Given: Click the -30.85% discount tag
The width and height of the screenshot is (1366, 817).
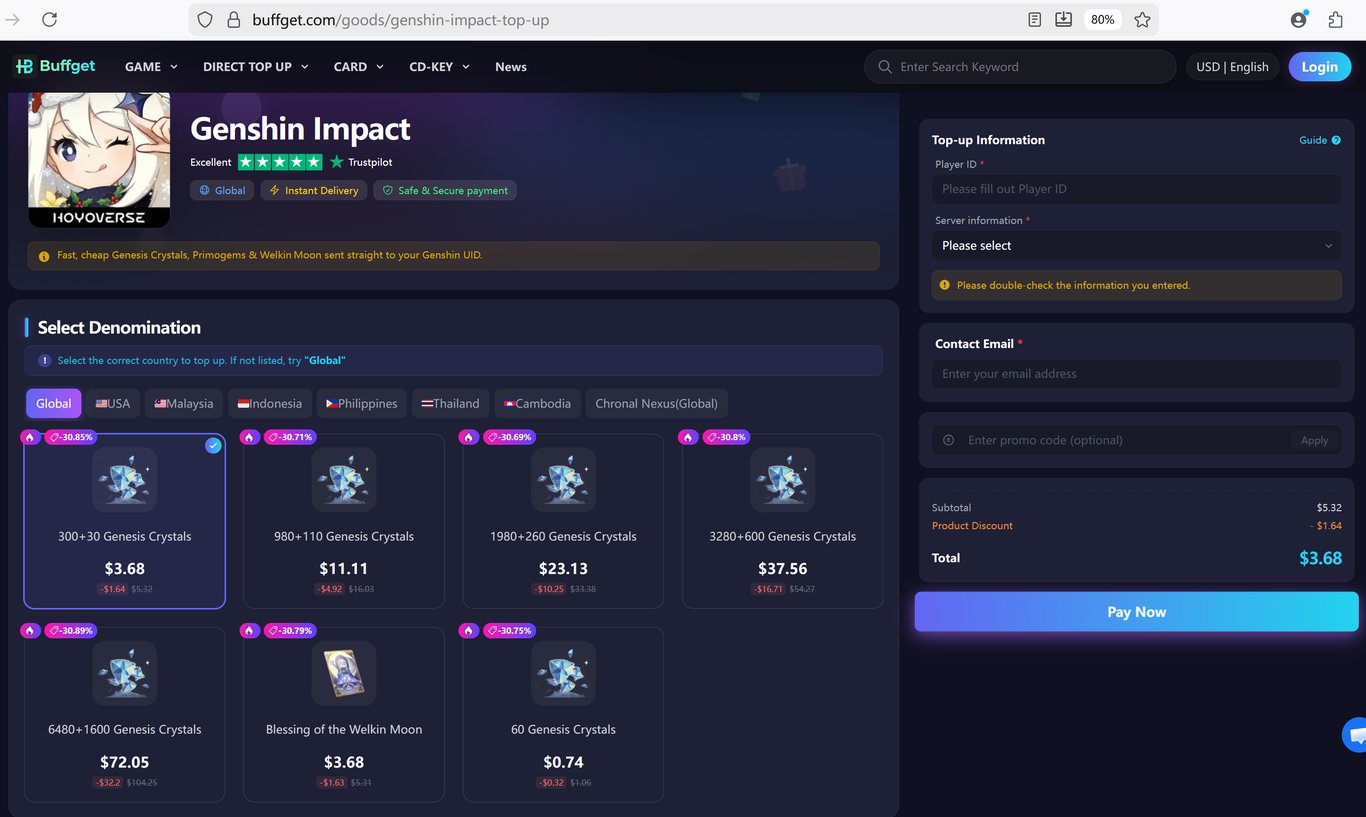Looking at the screenshot, I should (x=70, y=437).
